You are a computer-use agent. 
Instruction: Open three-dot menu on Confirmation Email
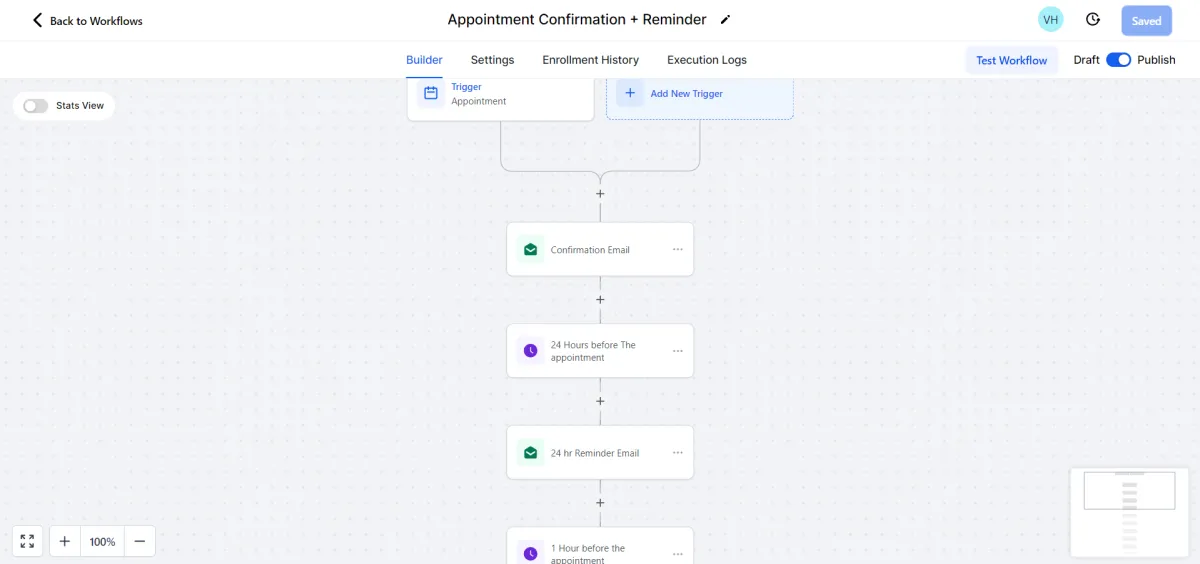pos(677,249)
